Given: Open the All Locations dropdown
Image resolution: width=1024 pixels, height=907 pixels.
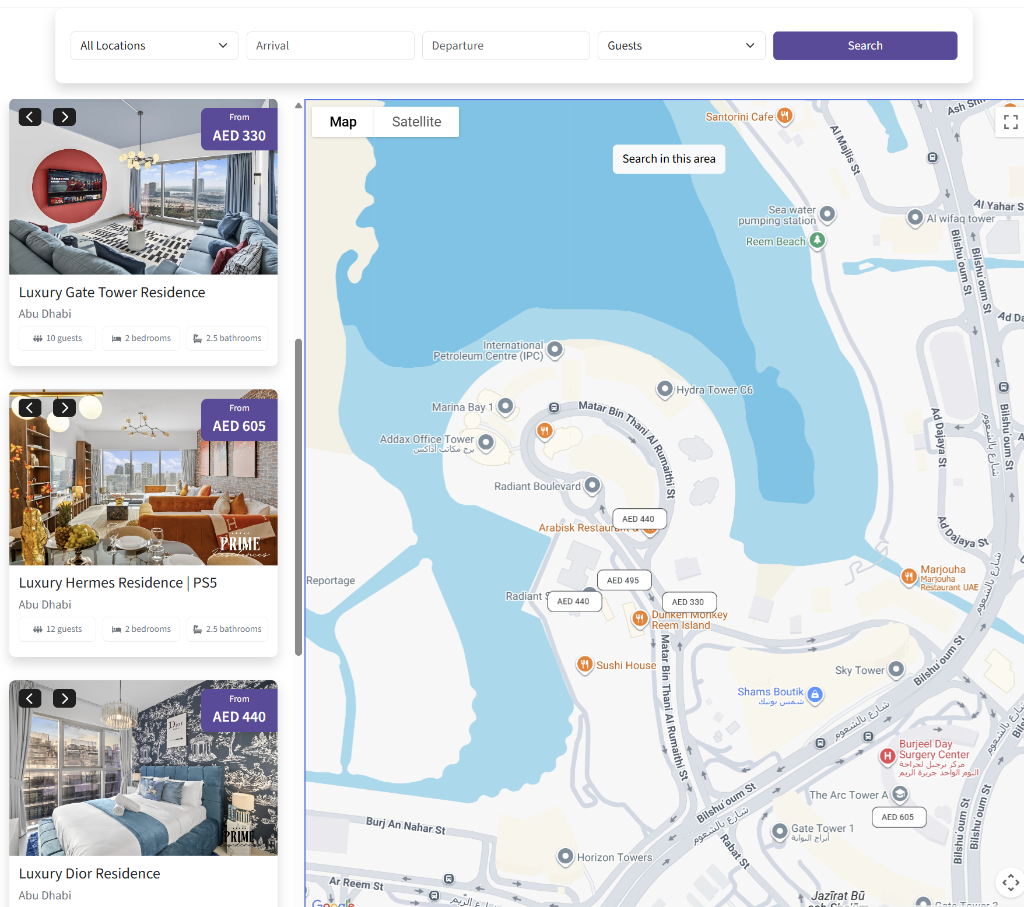Looking at the screenshot, I should tap(154, 46).
